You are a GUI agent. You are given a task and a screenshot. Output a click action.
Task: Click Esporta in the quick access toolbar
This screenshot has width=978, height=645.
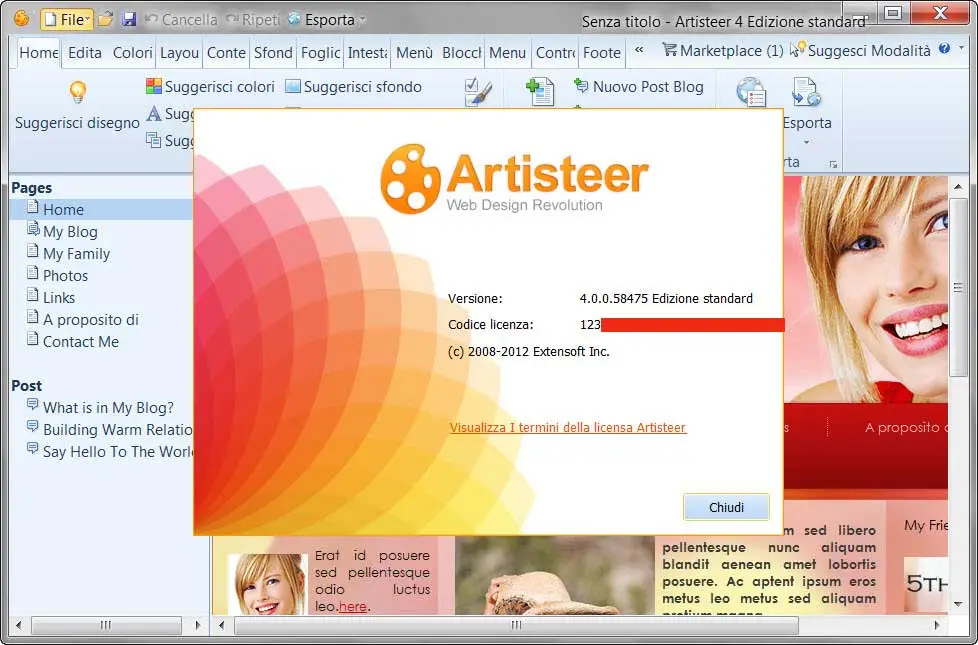(321, 20)
